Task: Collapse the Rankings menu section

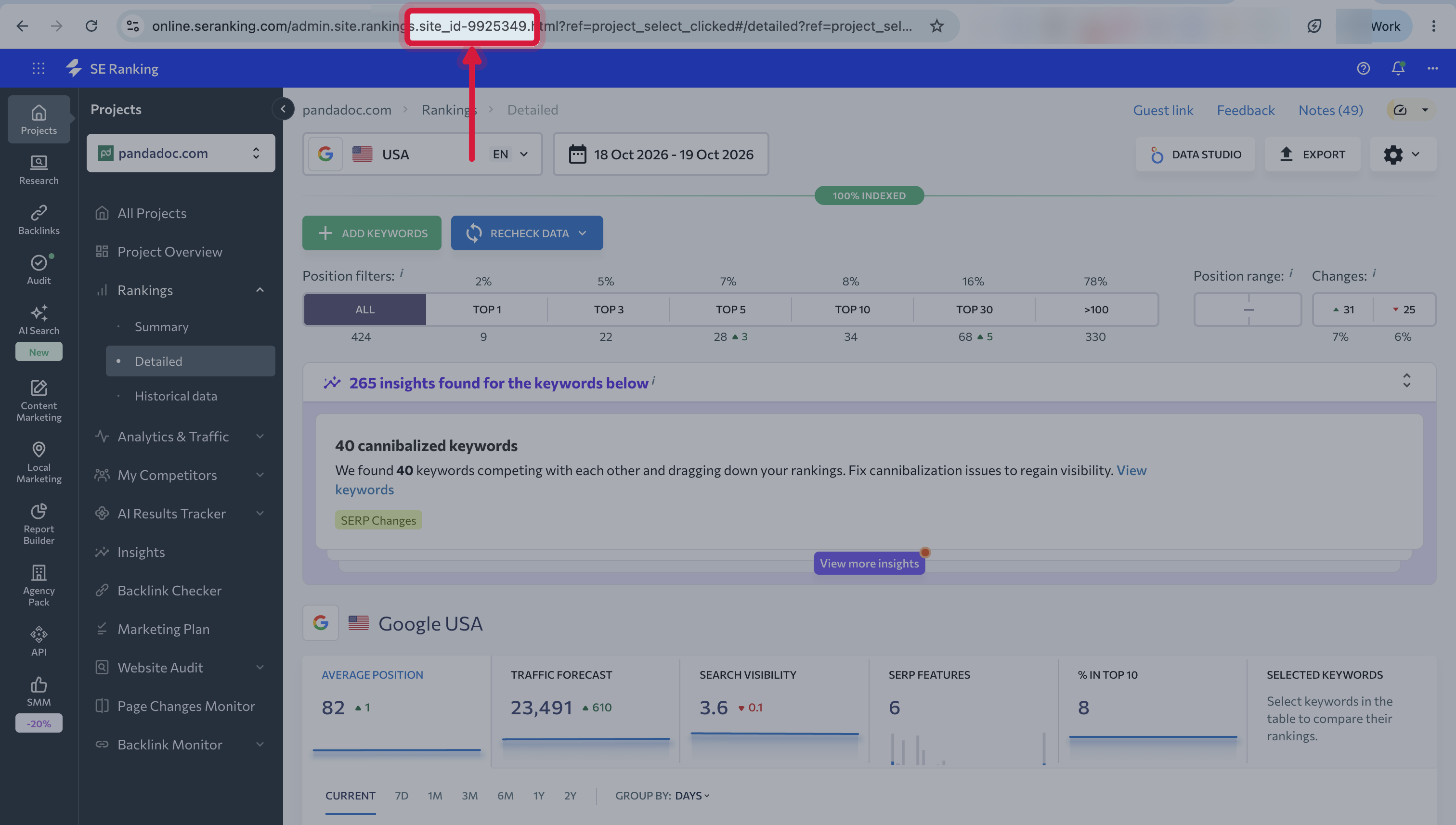Action: (x=260, y=290)
